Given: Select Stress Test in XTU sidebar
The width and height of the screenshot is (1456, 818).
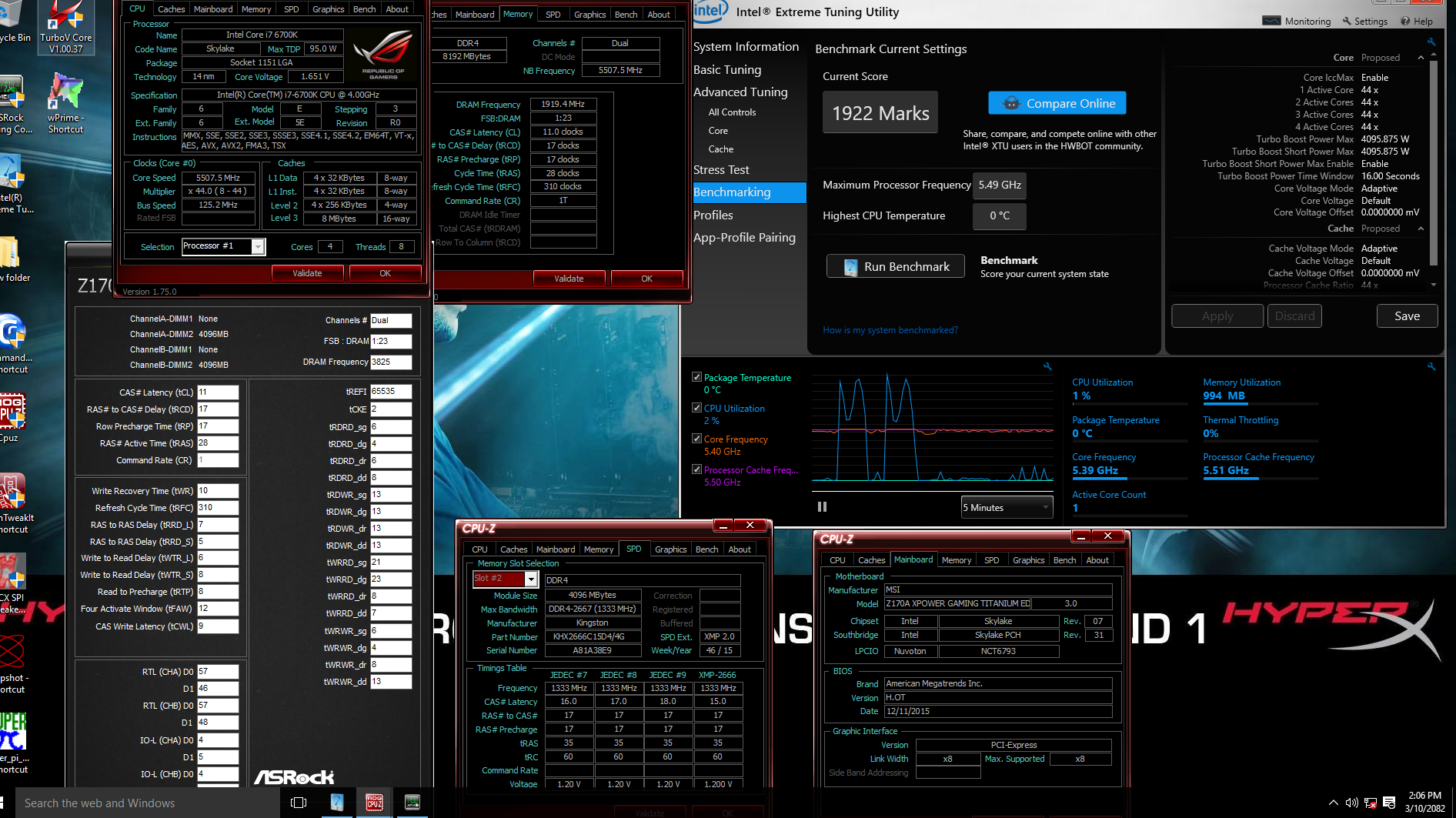Looking at the screenshot, I should point(721,170).
